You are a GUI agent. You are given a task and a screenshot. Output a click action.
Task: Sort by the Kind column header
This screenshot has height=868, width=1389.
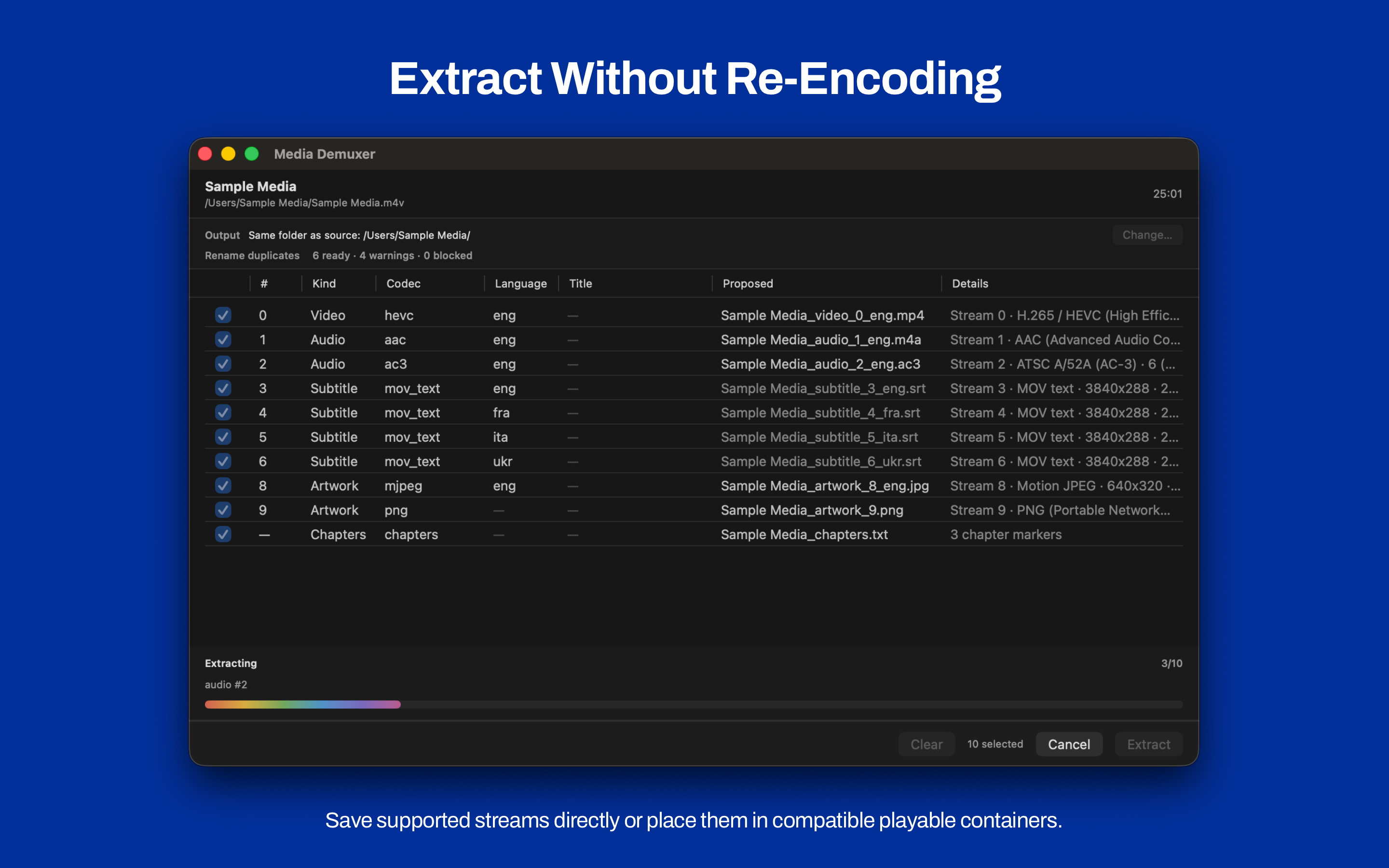324,284
